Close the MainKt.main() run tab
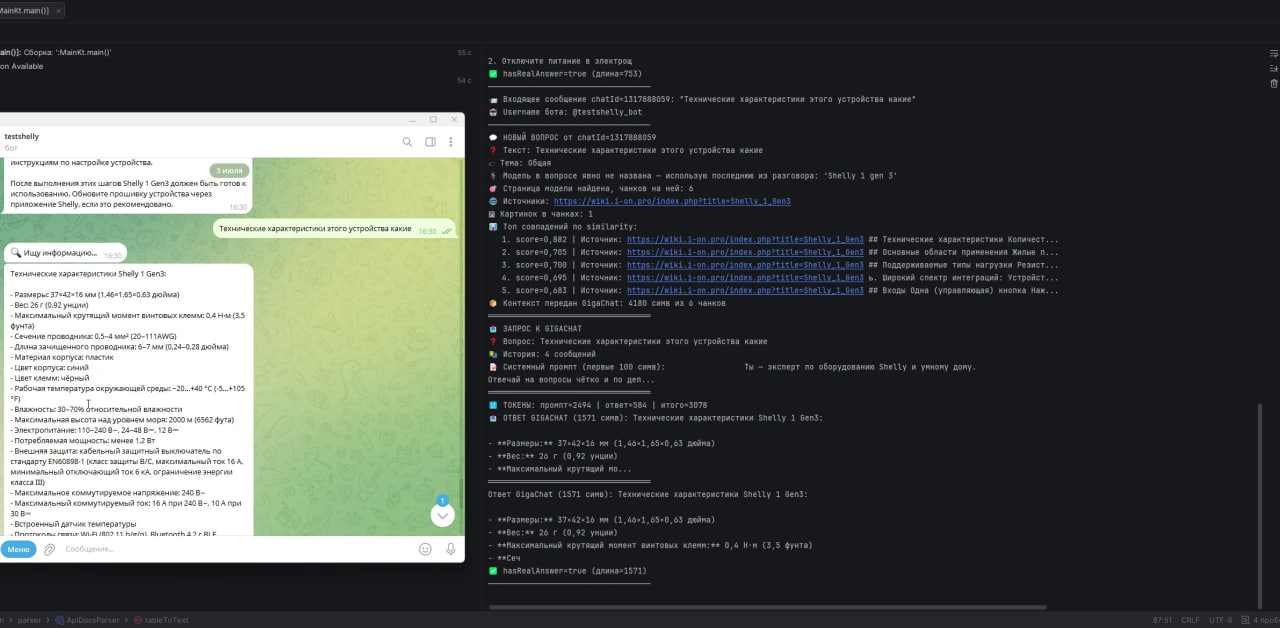Image resolution: width=1280 pixels, height=628 pixels. (58, 10)
